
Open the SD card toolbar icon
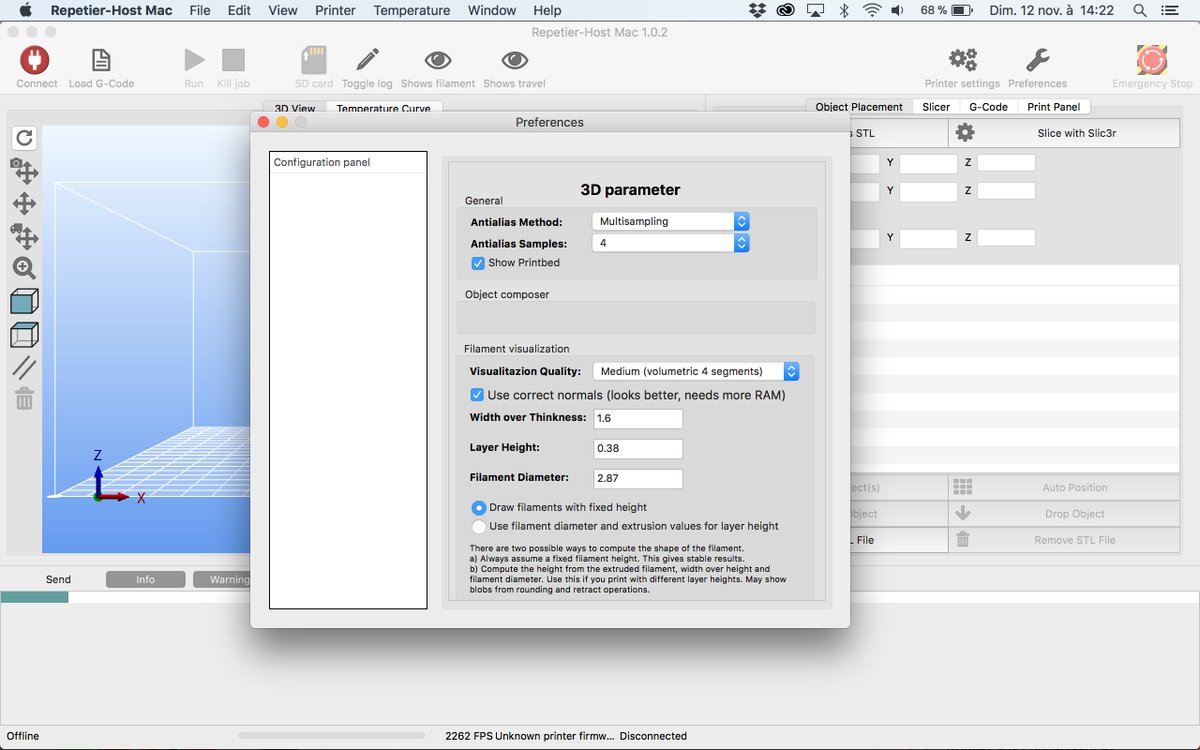pos(314,60)
